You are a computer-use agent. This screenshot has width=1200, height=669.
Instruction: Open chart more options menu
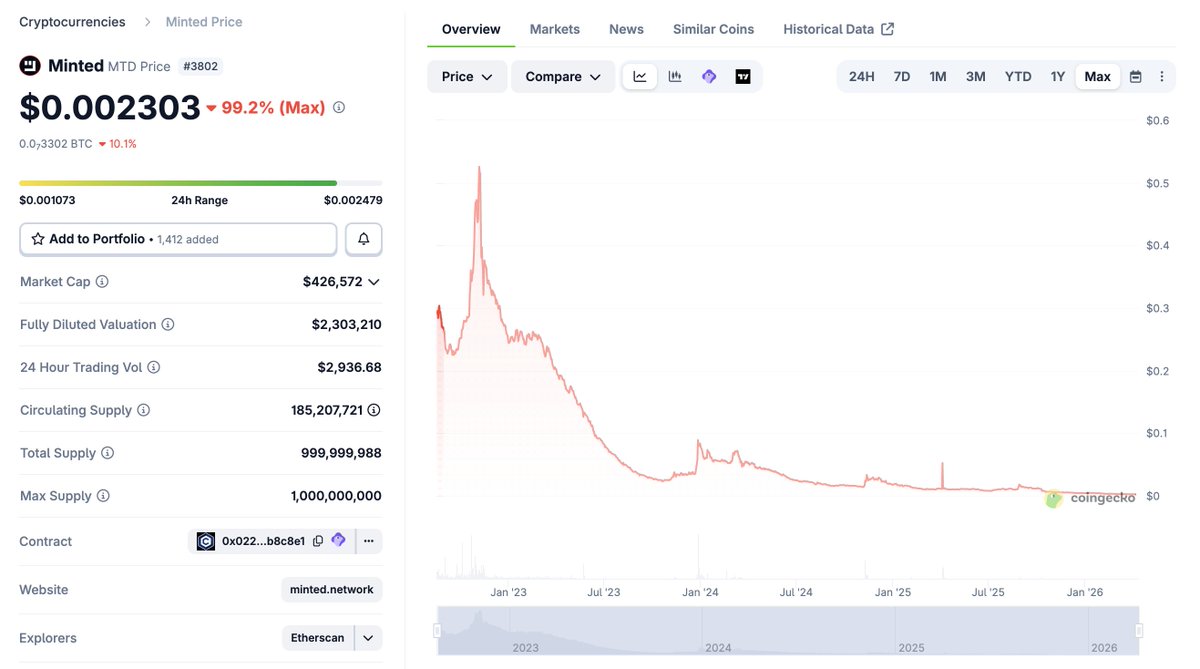[x=1162, y=77]
